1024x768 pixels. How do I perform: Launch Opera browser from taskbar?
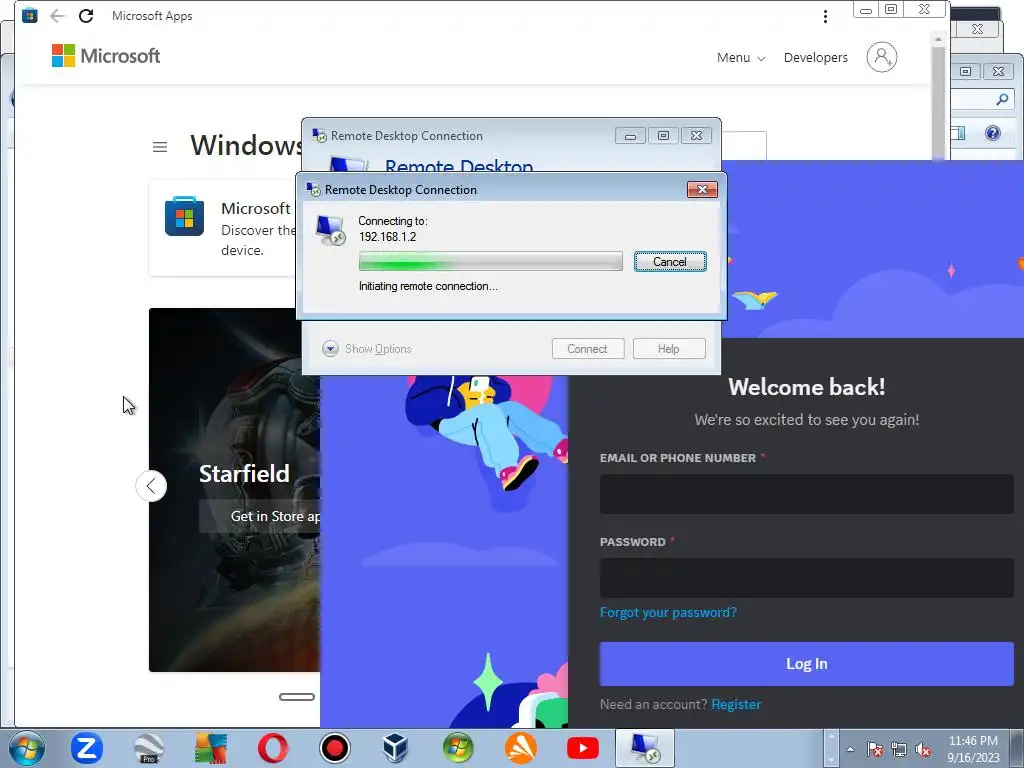pyautogui.click(x=273, y=748)
